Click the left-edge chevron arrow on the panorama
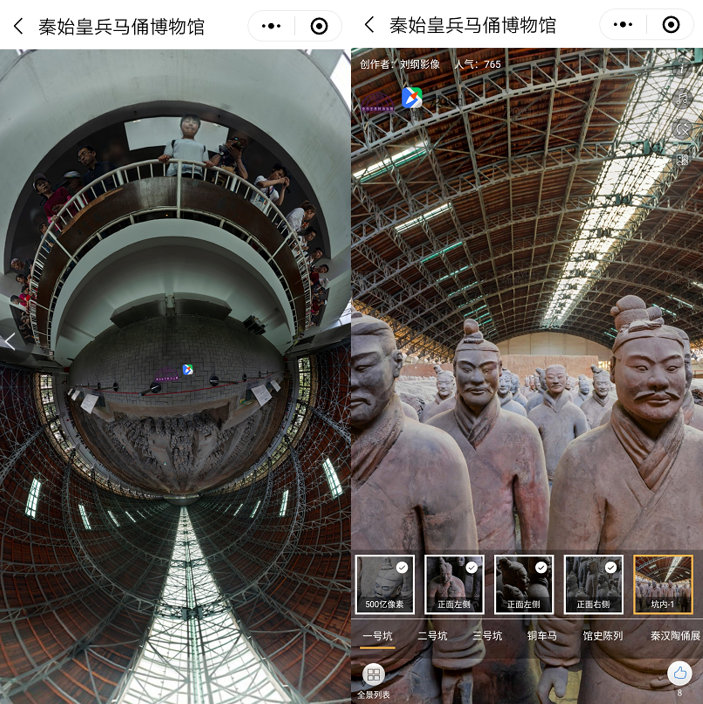 9,342
